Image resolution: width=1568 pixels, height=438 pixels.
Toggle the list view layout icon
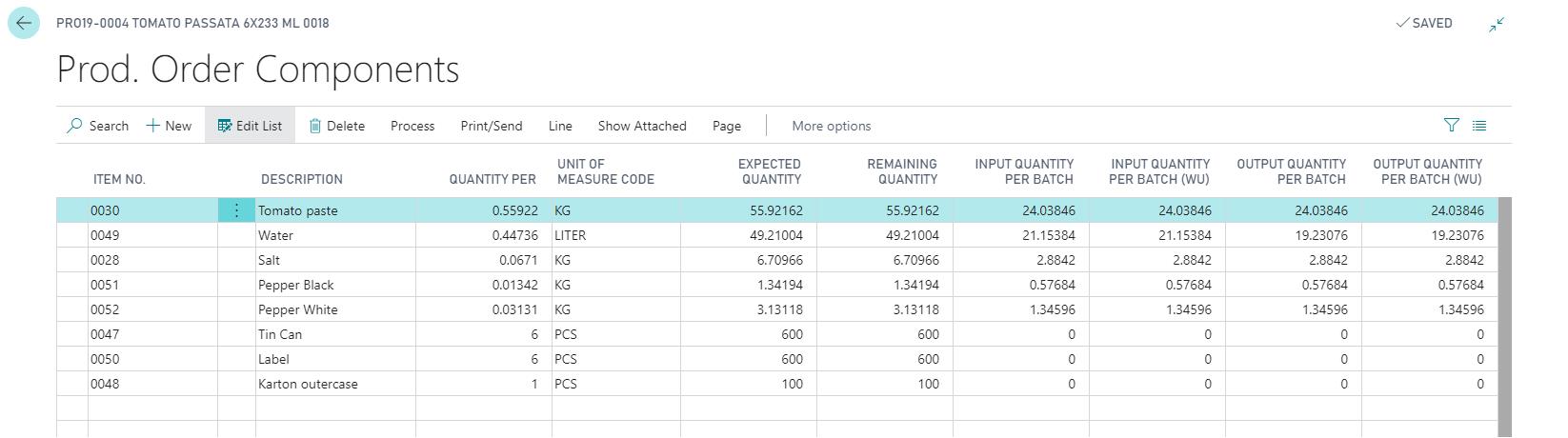(1479, 126)
